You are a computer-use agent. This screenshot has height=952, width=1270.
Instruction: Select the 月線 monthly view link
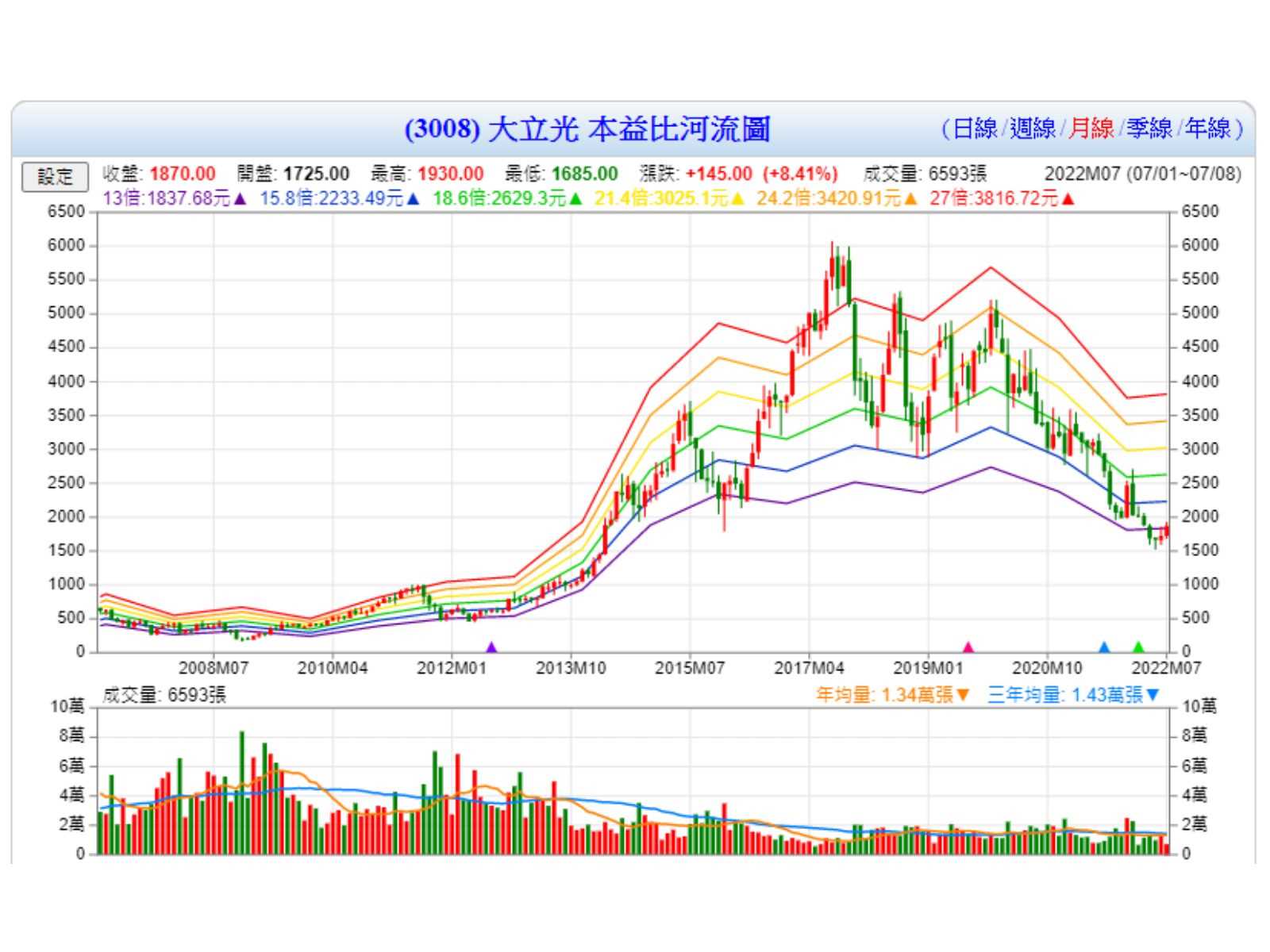pyautogui.click(x=1091, y=129)
